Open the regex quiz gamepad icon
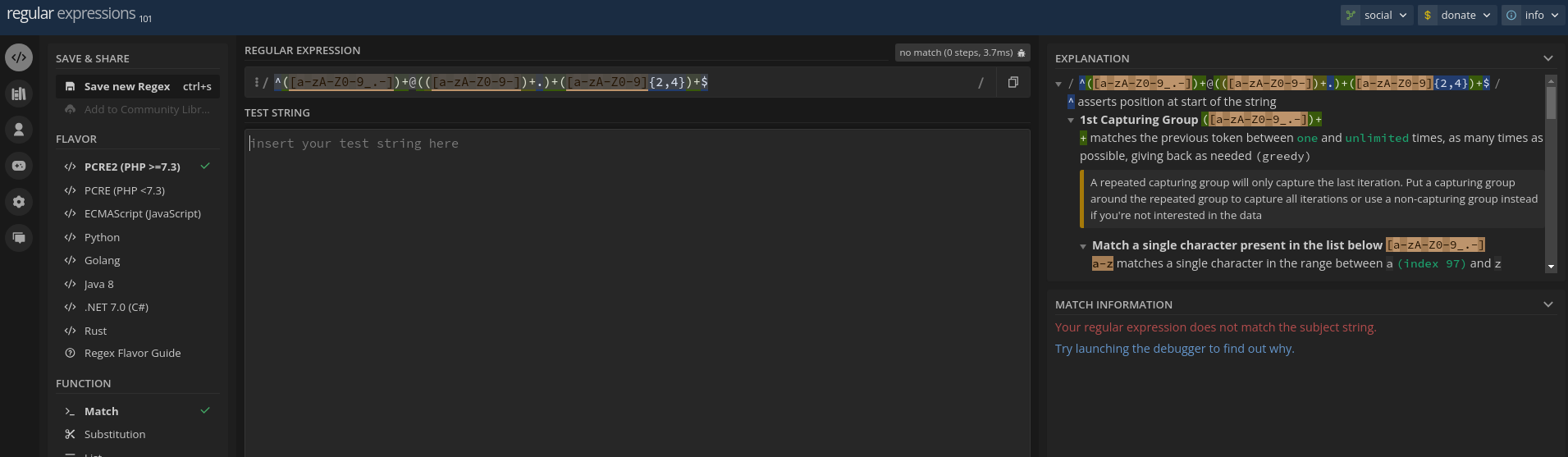The width and height of the screenshot is (1568, 457). point(19,166)
